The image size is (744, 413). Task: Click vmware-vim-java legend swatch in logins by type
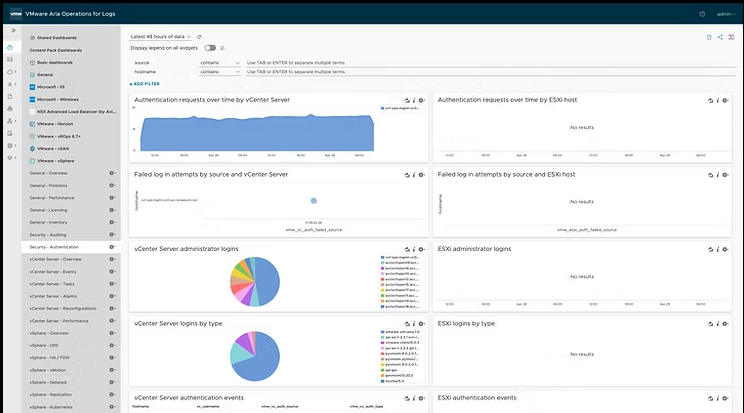pyautogui.click(x=382, y=332)
